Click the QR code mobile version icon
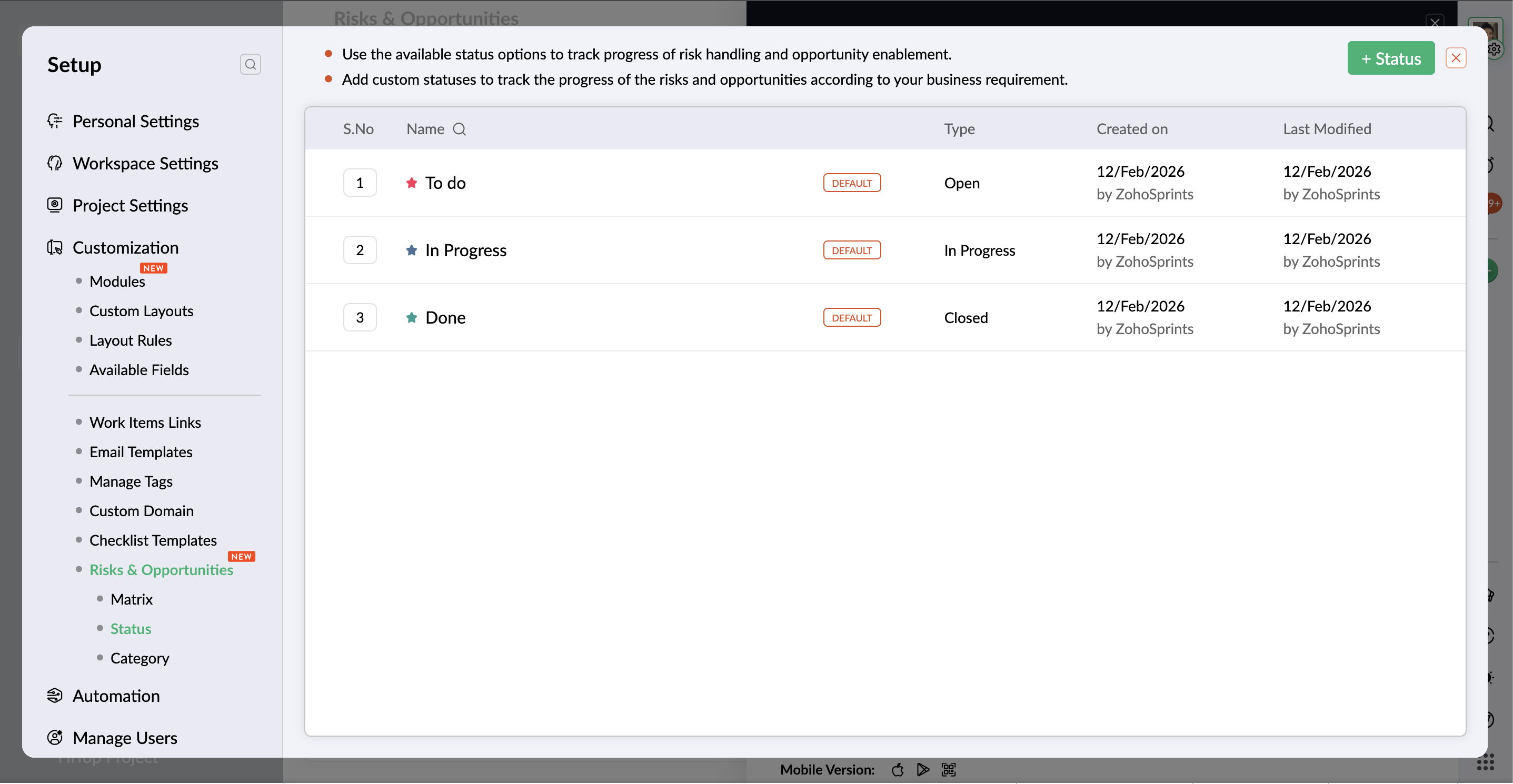1513x784 pixels. pos(949,769)
